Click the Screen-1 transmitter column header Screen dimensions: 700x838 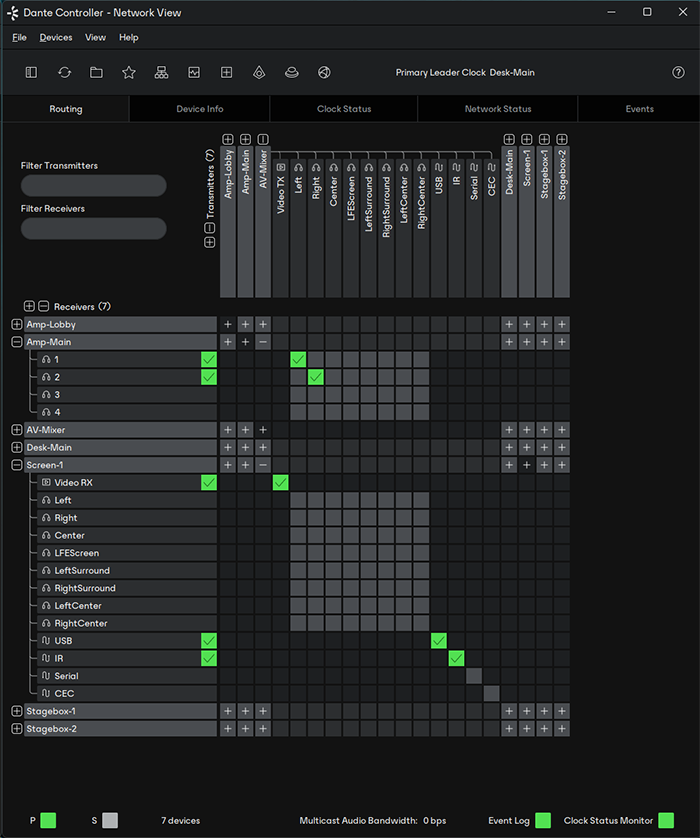[x=526, y=222]
